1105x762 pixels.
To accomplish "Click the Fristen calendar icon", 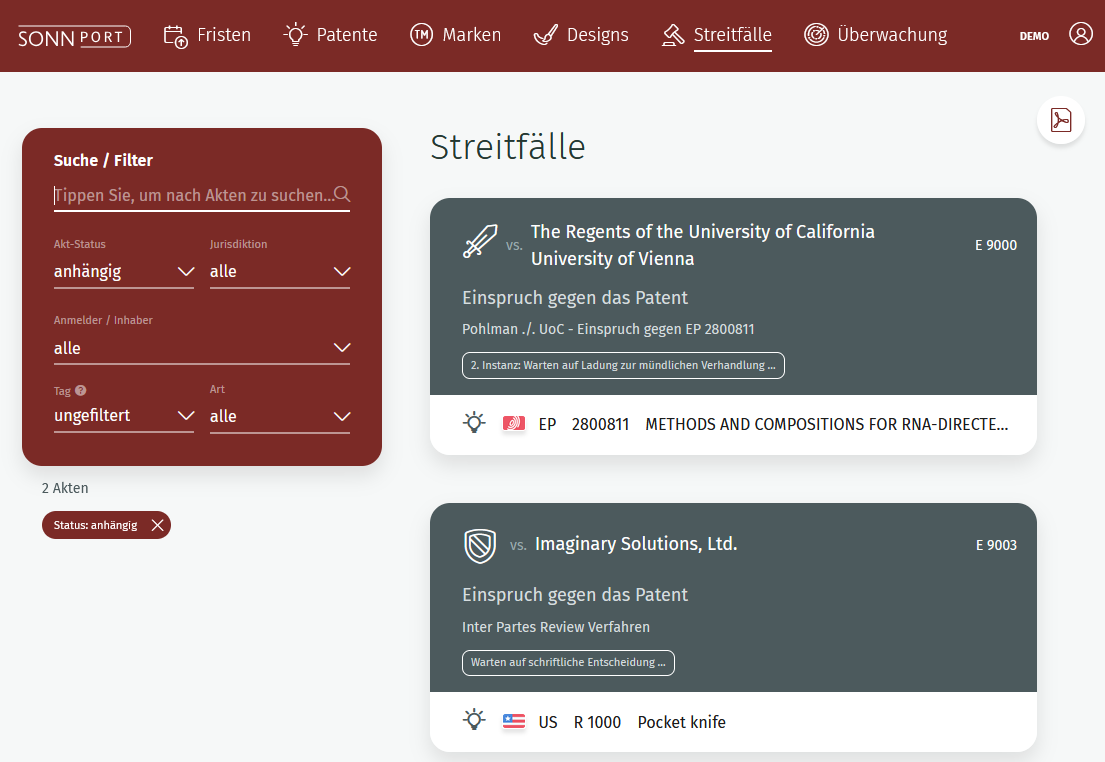I will pos(175,36).
